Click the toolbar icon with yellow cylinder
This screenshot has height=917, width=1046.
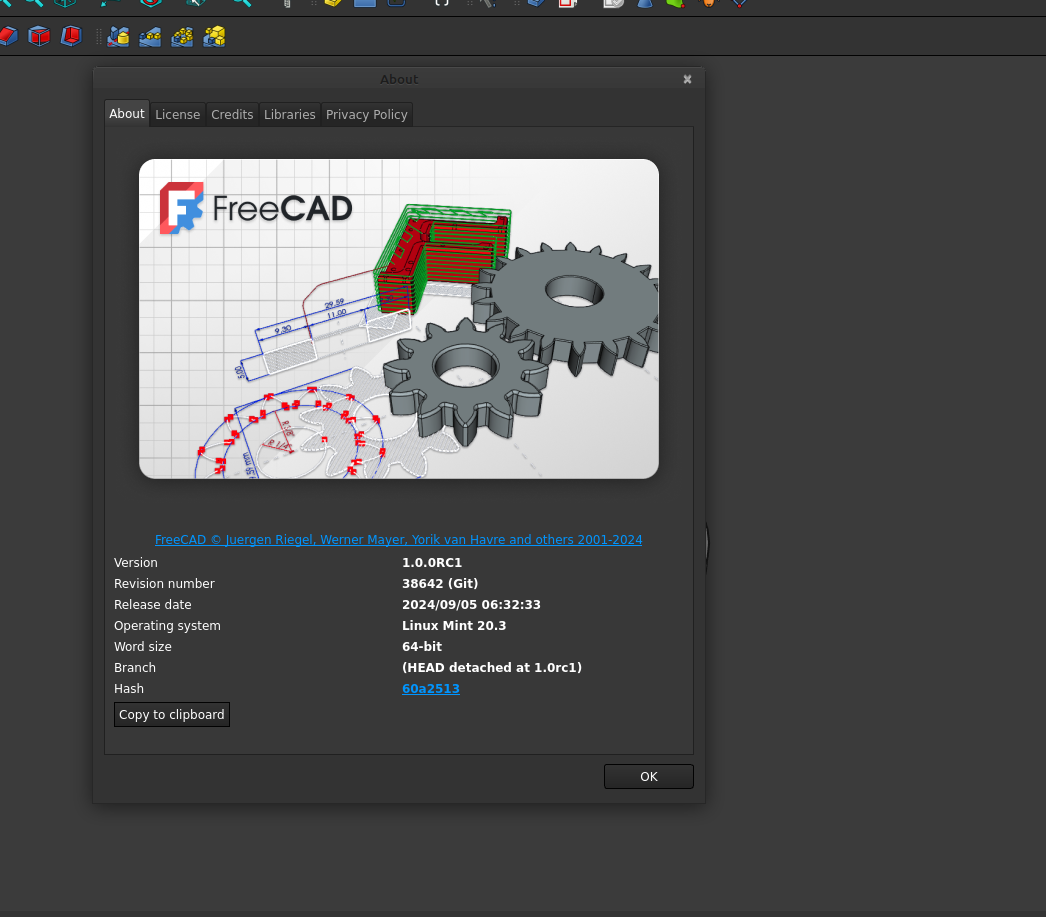coord(118,36)
